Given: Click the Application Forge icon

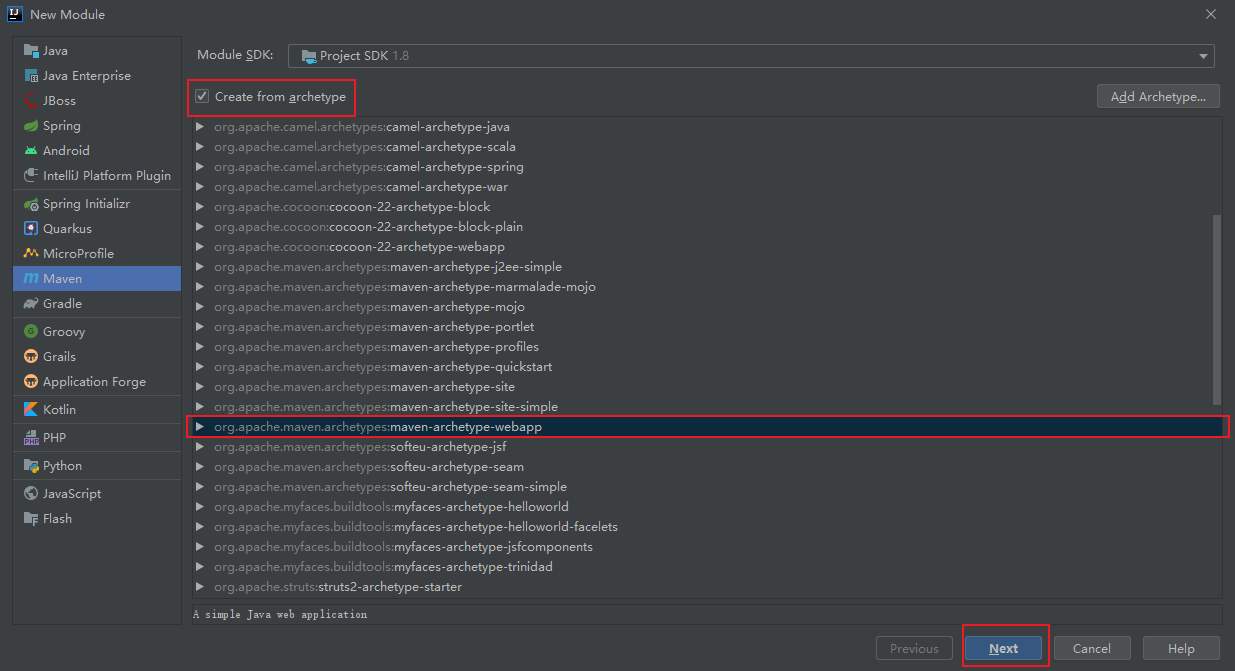Looking at the screenshot, I should (31, 381).
